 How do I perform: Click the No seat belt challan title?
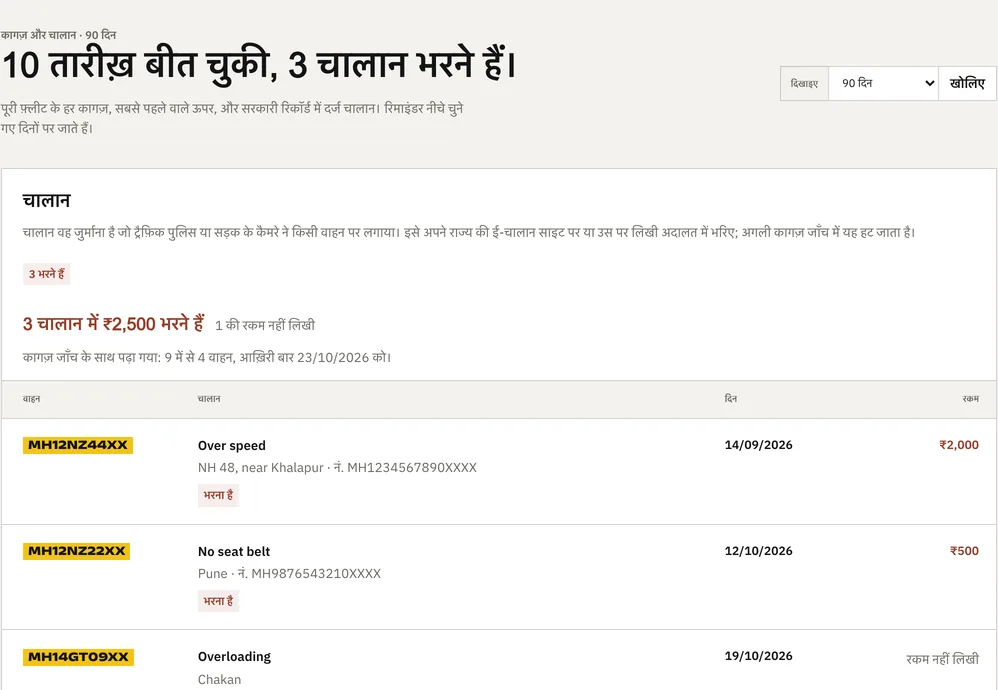pyautogui.click(x=234, y=551)
